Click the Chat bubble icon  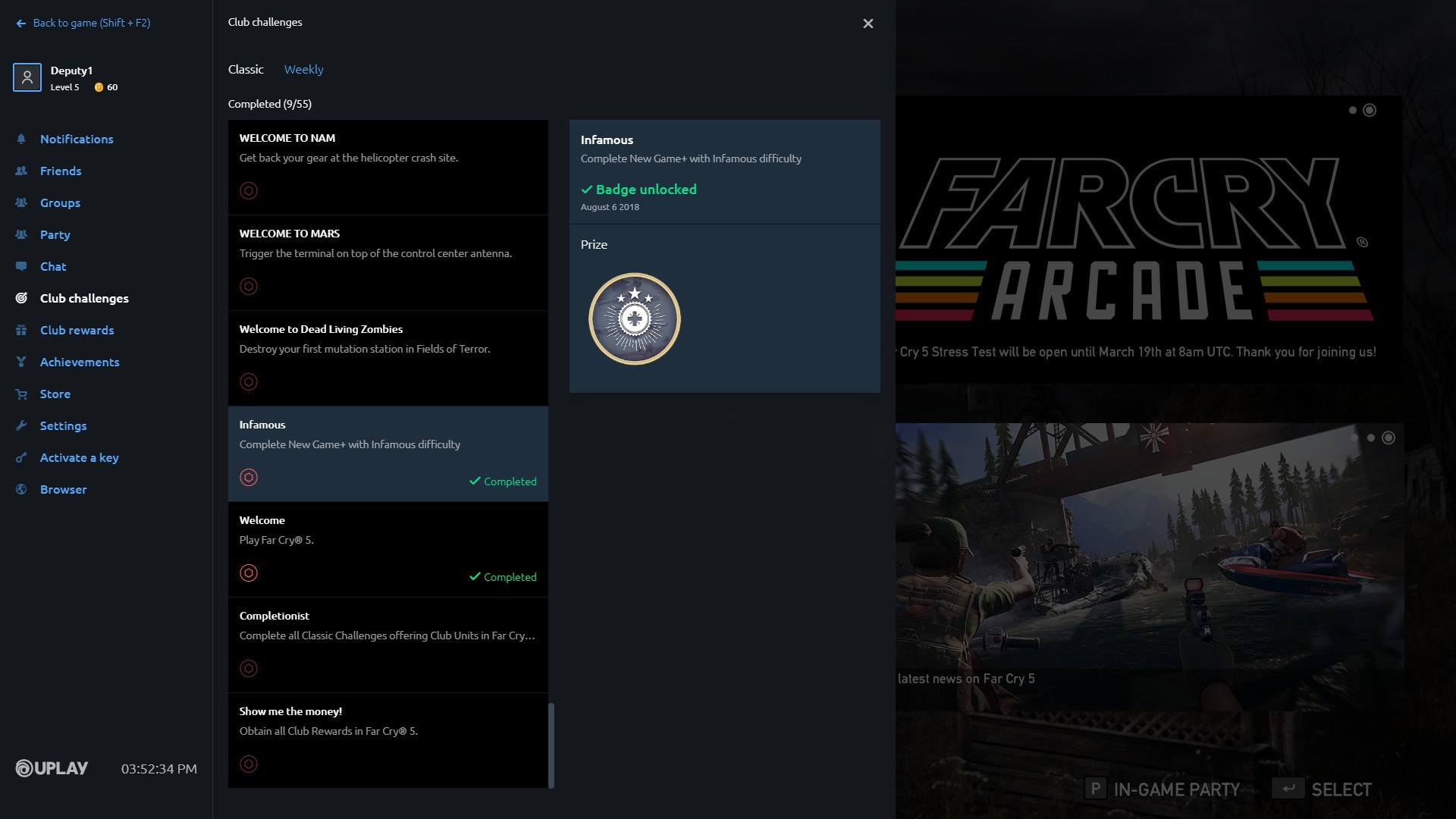coord(21,266)
